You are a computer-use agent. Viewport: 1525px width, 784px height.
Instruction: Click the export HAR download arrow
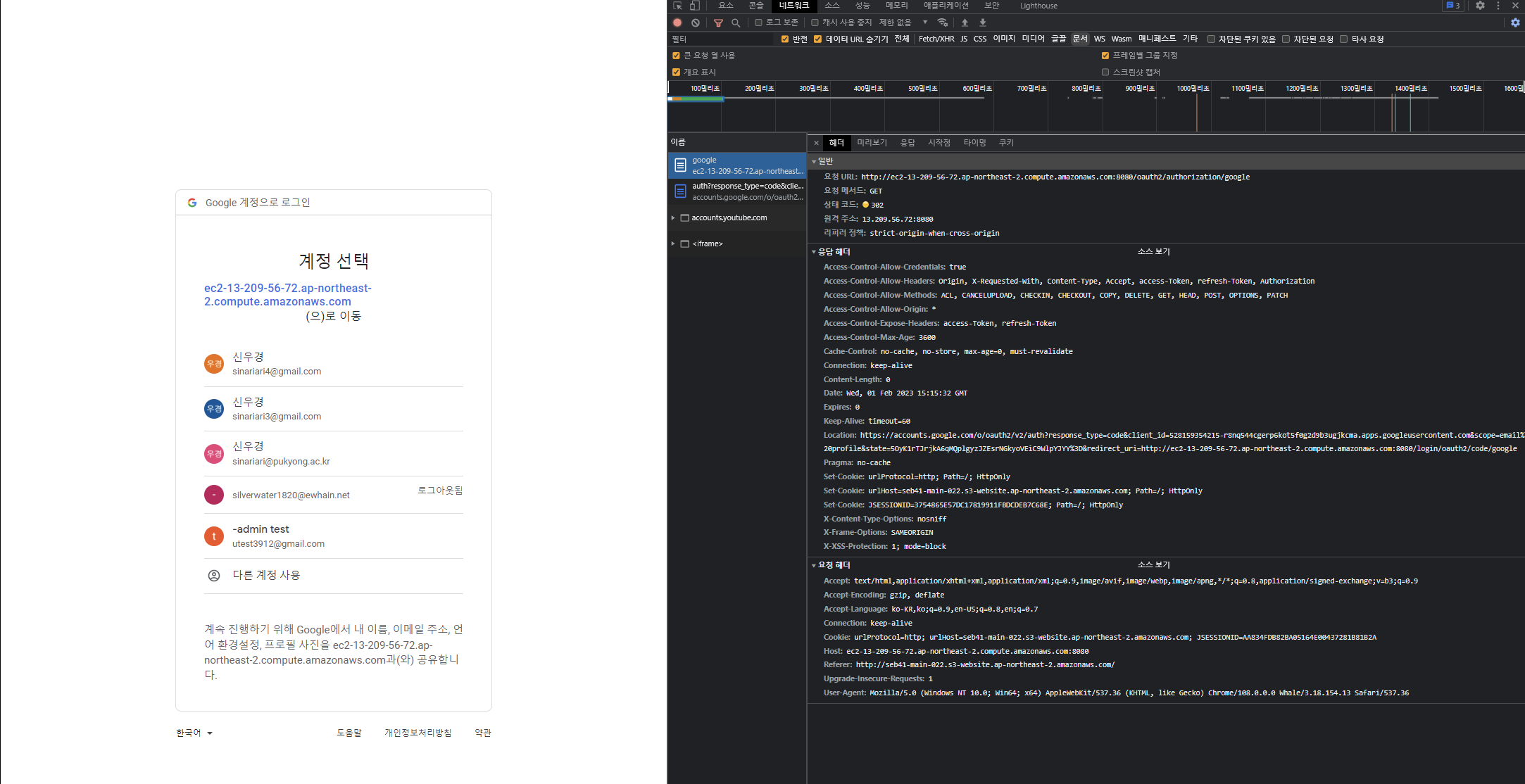(983, 23)
